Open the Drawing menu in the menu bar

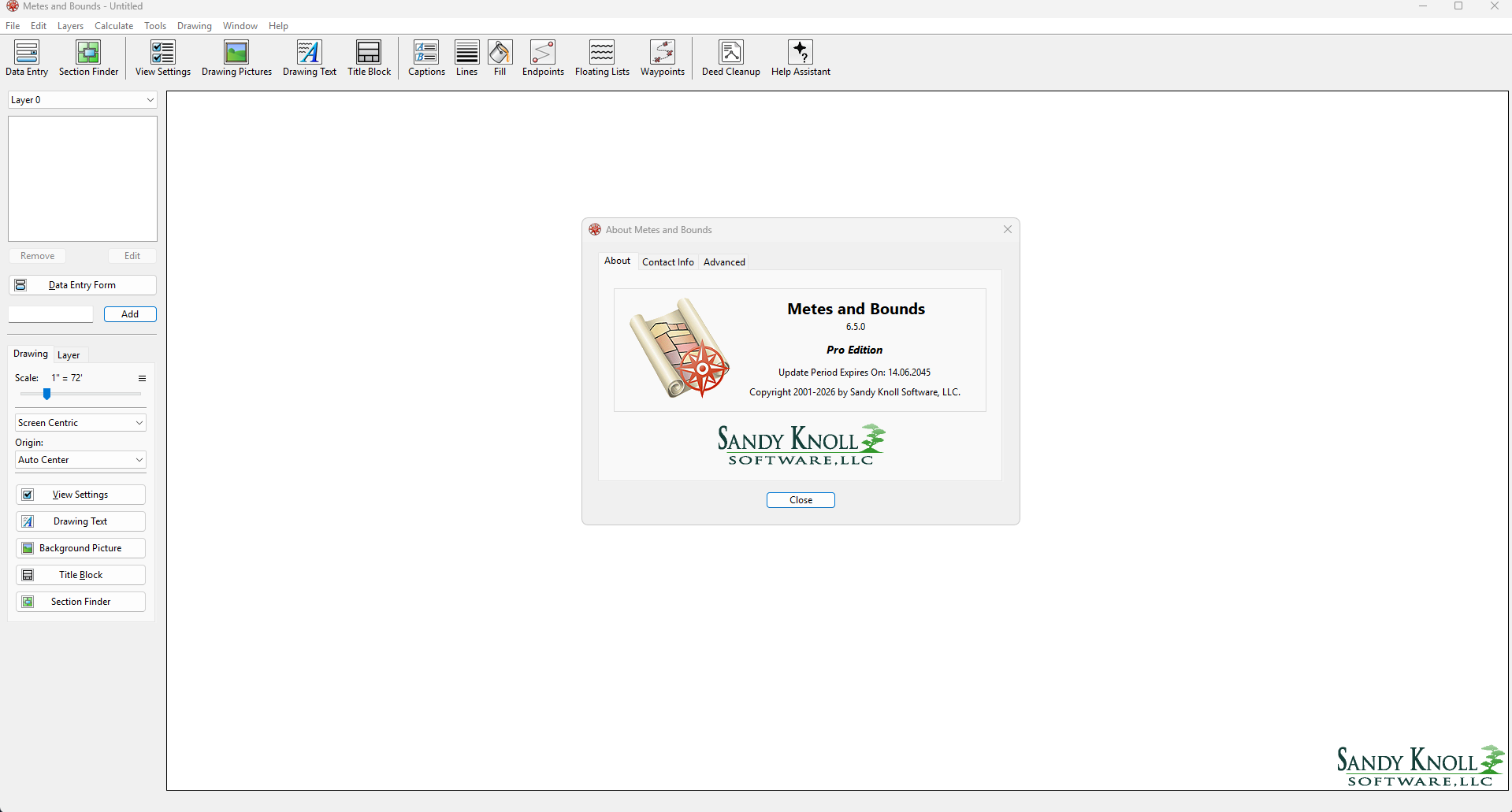[195, 26]
